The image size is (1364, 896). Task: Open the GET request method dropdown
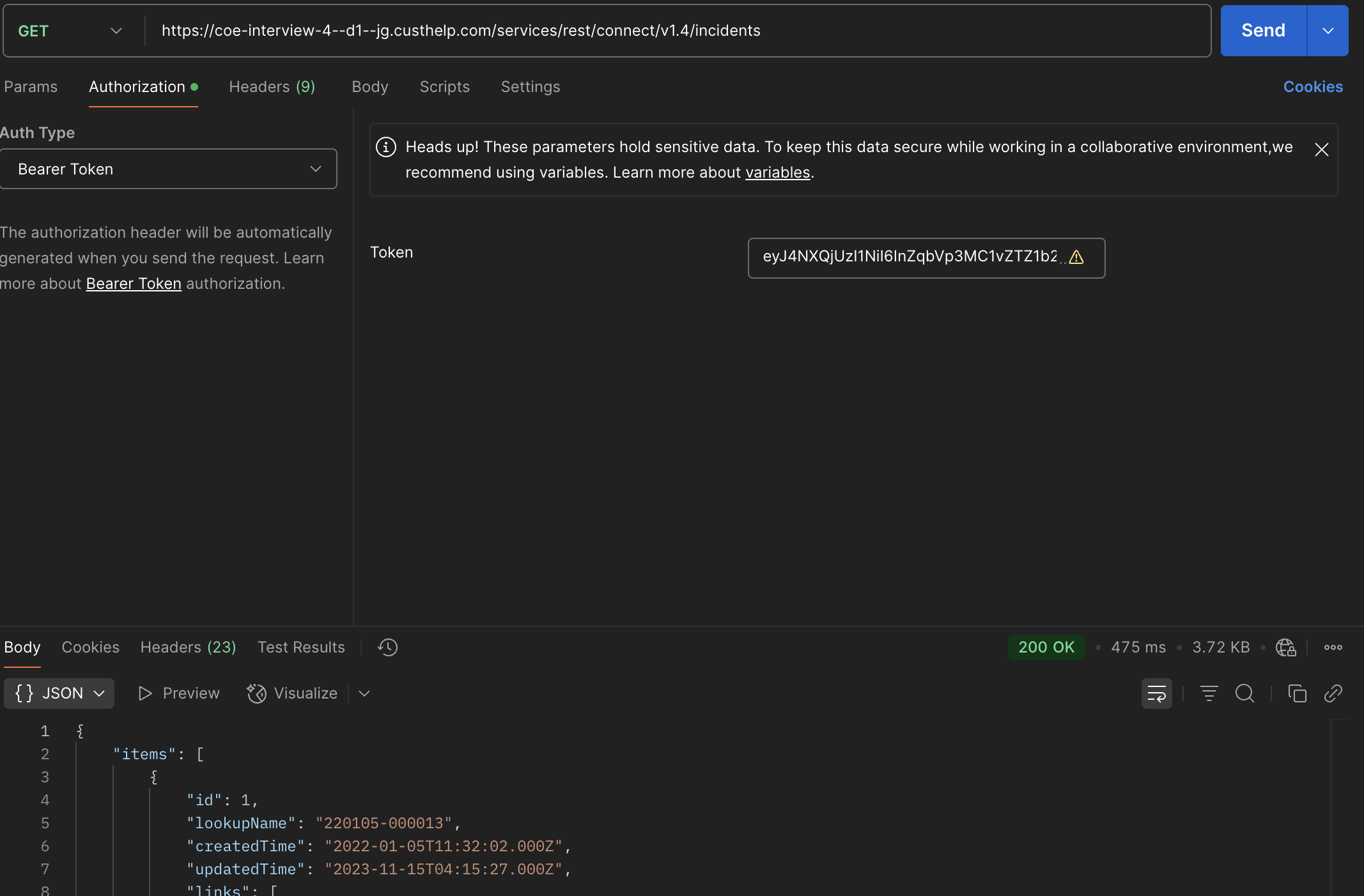pyautogui.click(x=116, y=30)
